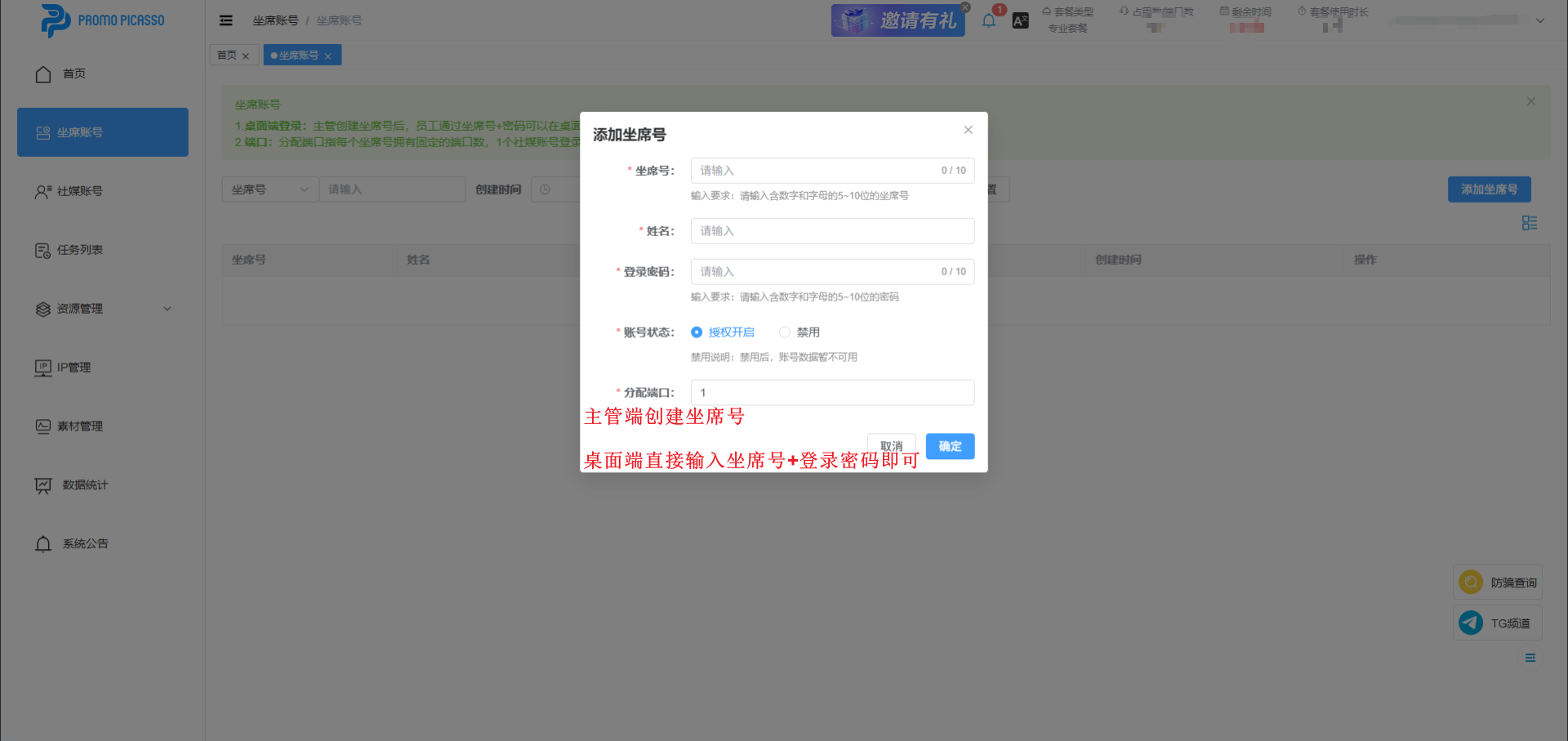This screenshot has width=1568, height=741.
Task: Click the language translate icon
Action: (x=1020, y=21)
